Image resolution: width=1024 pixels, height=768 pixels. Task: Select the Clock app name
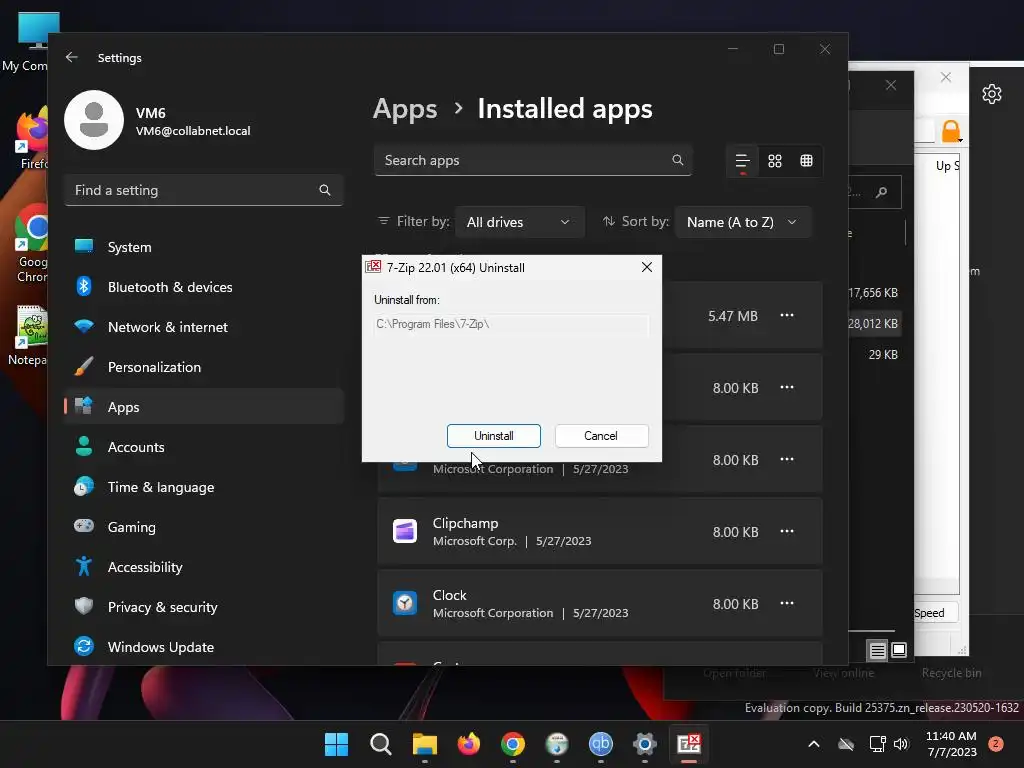tap(449, 595)
